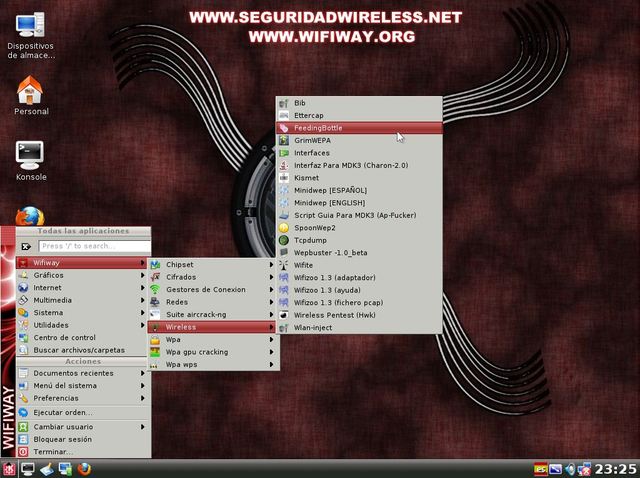
Task: Click the SpoonWep2 yellow icon
Action: pos(284,228)
